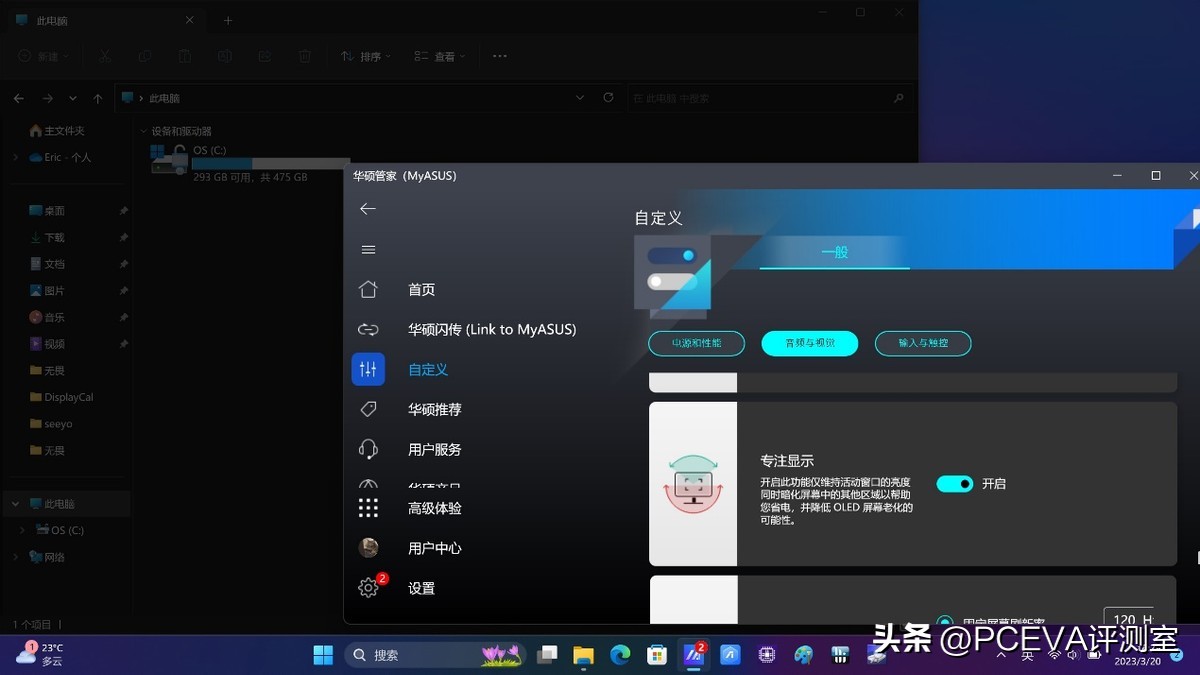Open the 高级体验 advanced experience section
The height and width of the screenshot is (675, 1200).
[433, 508]
